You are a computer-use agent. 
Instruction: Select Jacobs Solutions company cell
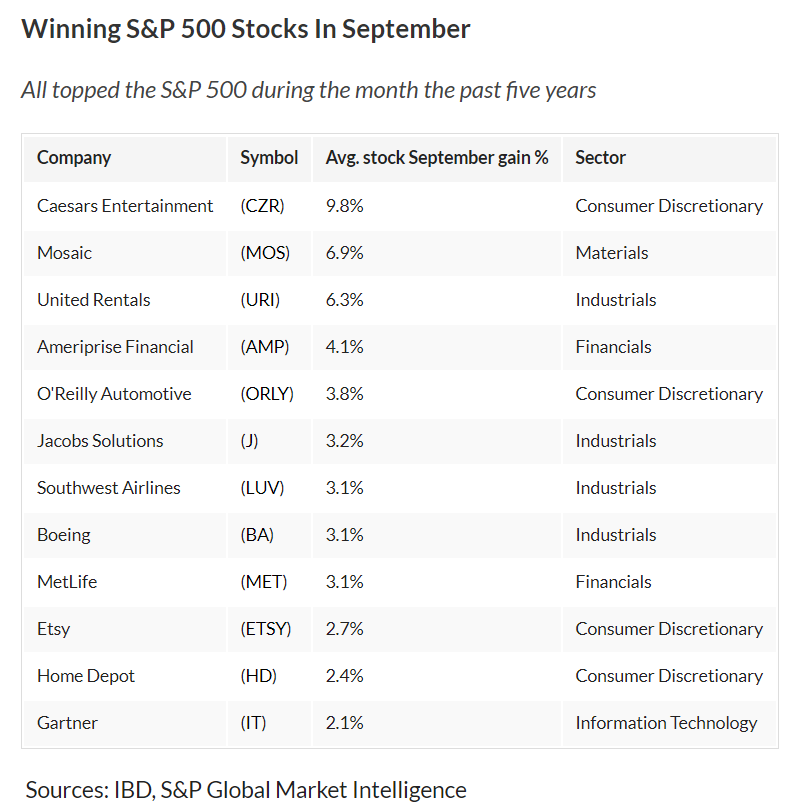(100, 440)
